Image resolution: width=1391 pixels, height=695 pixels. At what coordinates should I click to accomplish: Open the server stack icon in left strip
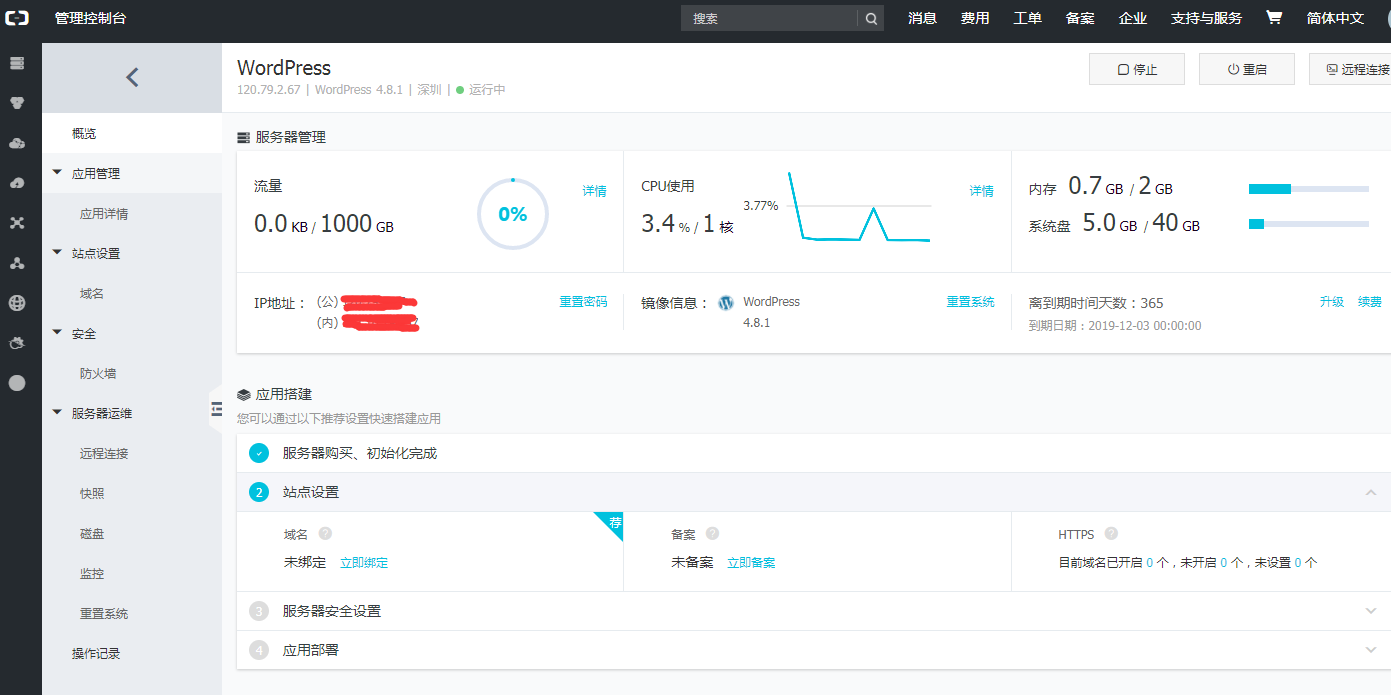17,63
